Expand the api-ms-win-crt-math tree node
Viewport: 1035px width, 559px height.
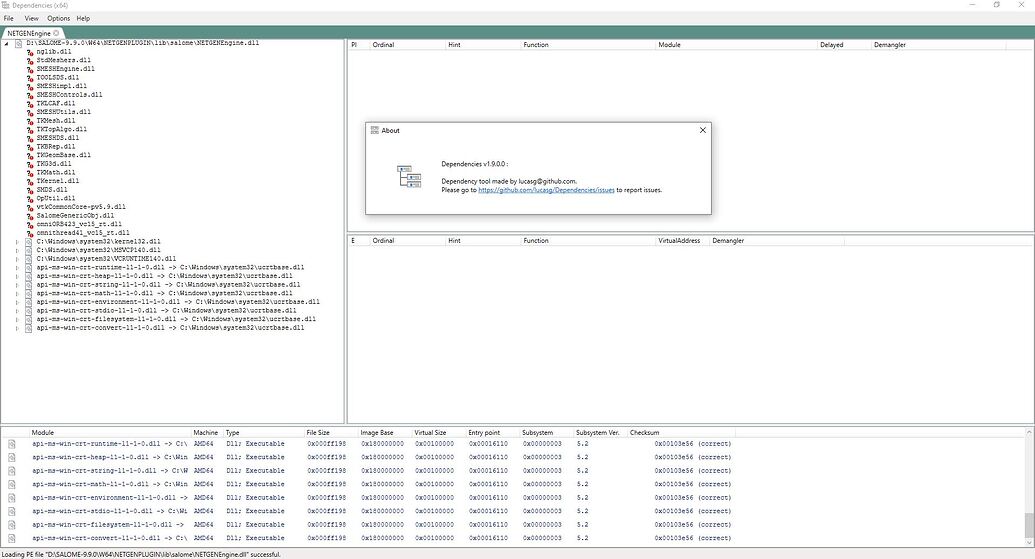[17, 294]
